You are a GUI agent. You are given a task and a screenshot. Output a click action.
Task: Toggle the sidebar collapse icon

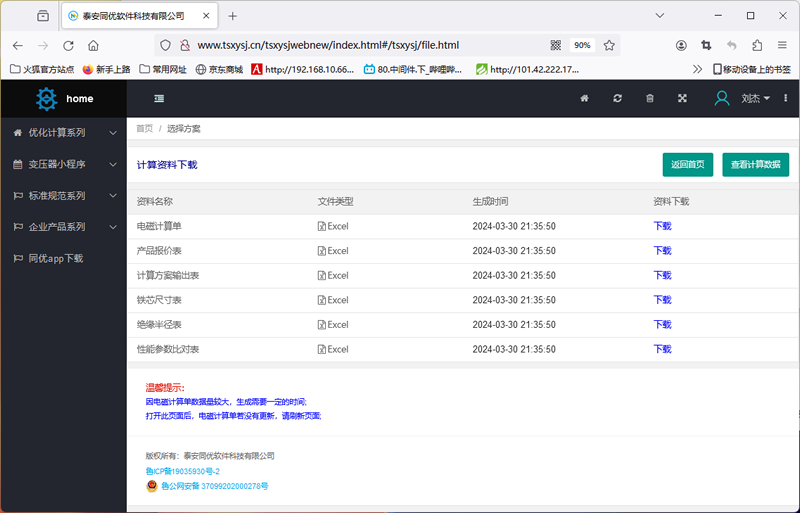[x=159, y=99]
